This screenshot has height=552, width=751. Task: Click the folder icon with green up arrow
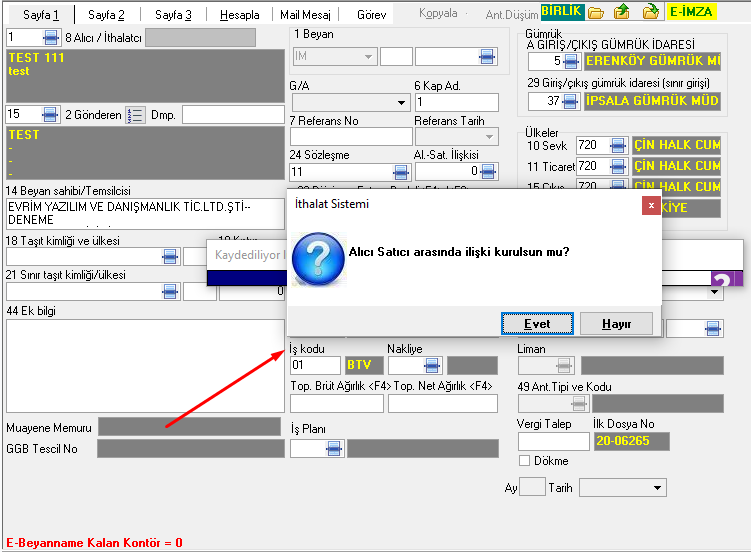pyautogui.click(x=622, y=13)
